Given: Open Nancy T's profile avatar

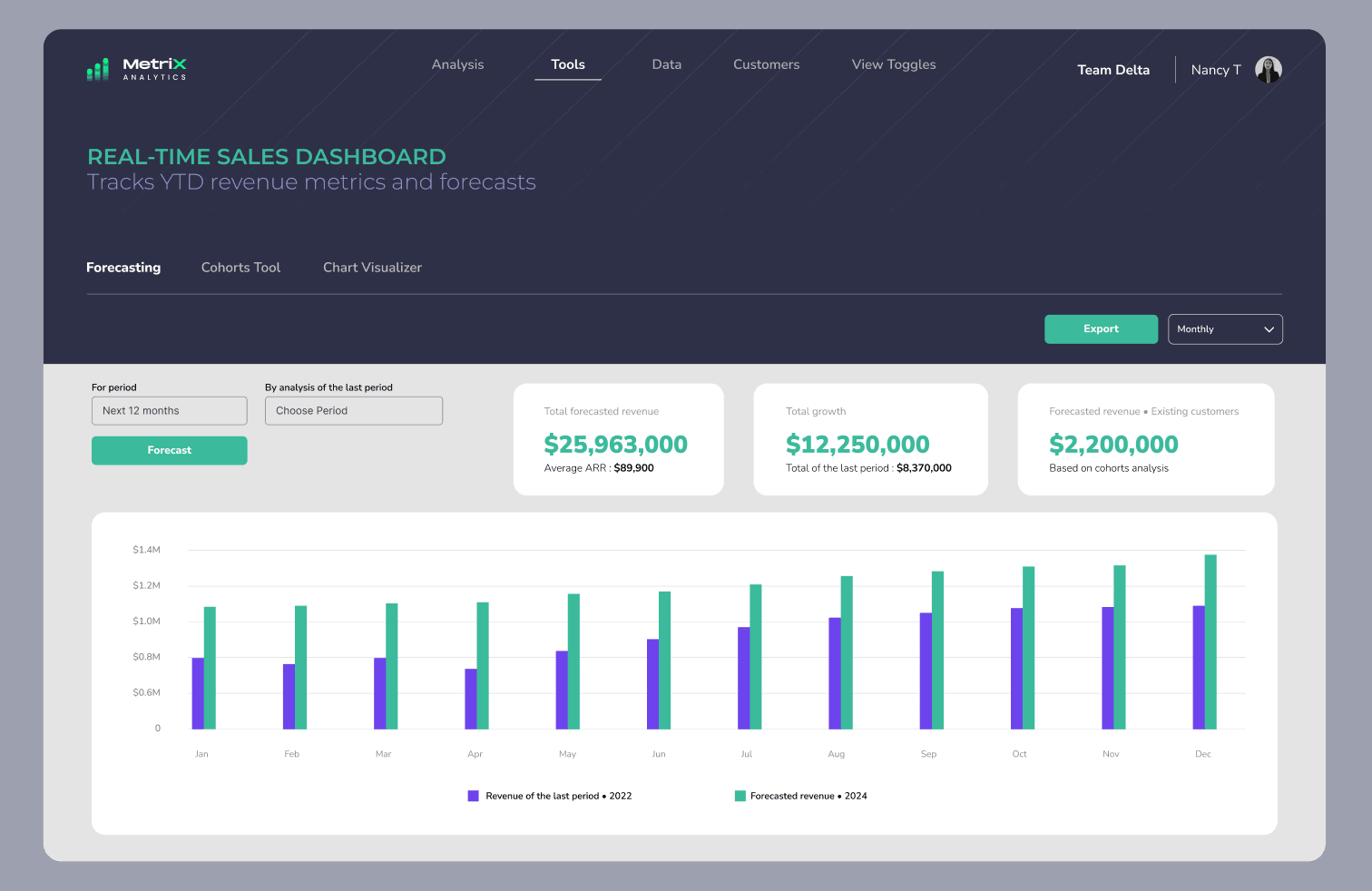Looking at the screenshot, I should click(1268, 69).
